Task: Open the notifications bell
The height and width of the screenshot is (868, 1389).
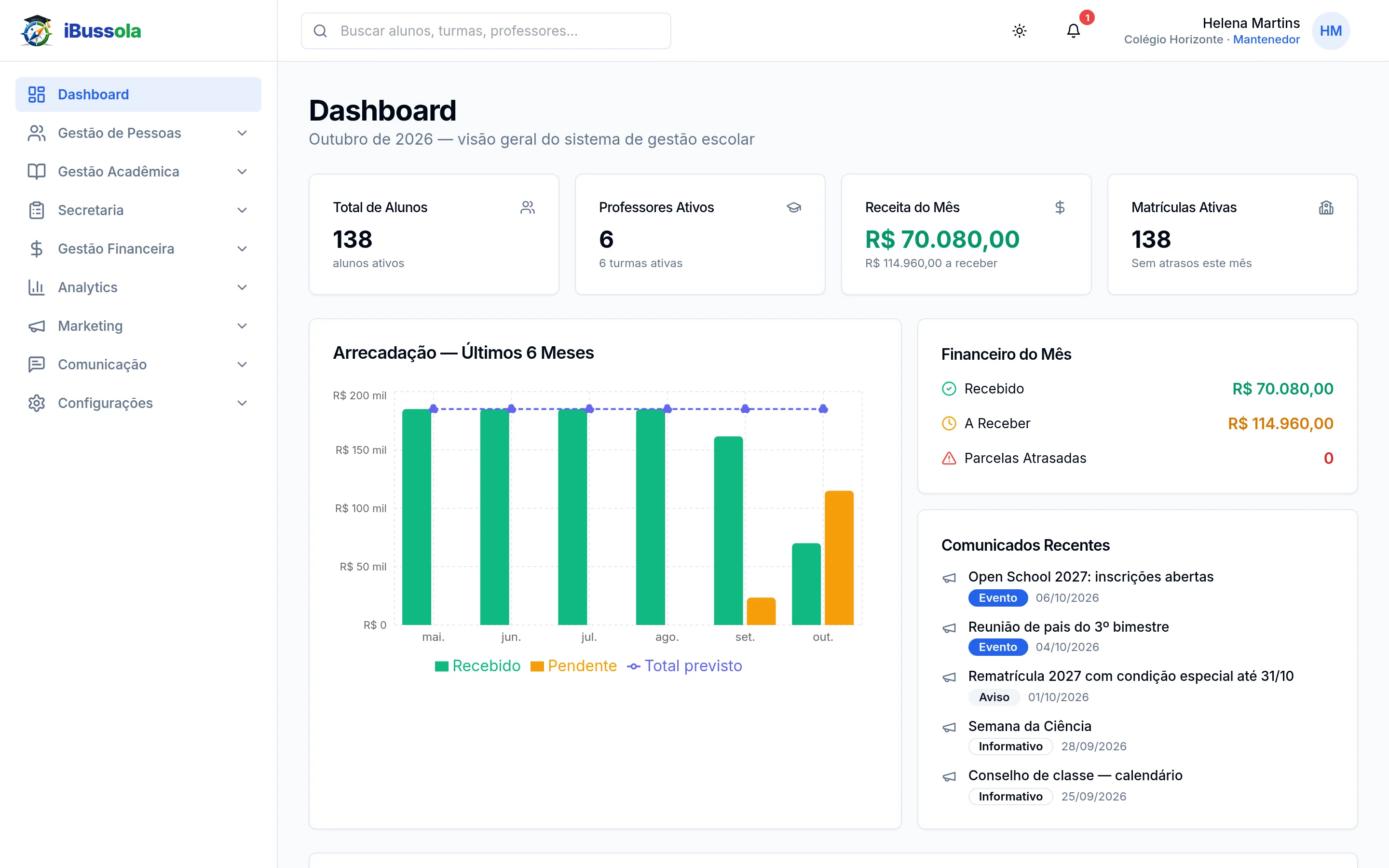Action: click(1073, 31)
